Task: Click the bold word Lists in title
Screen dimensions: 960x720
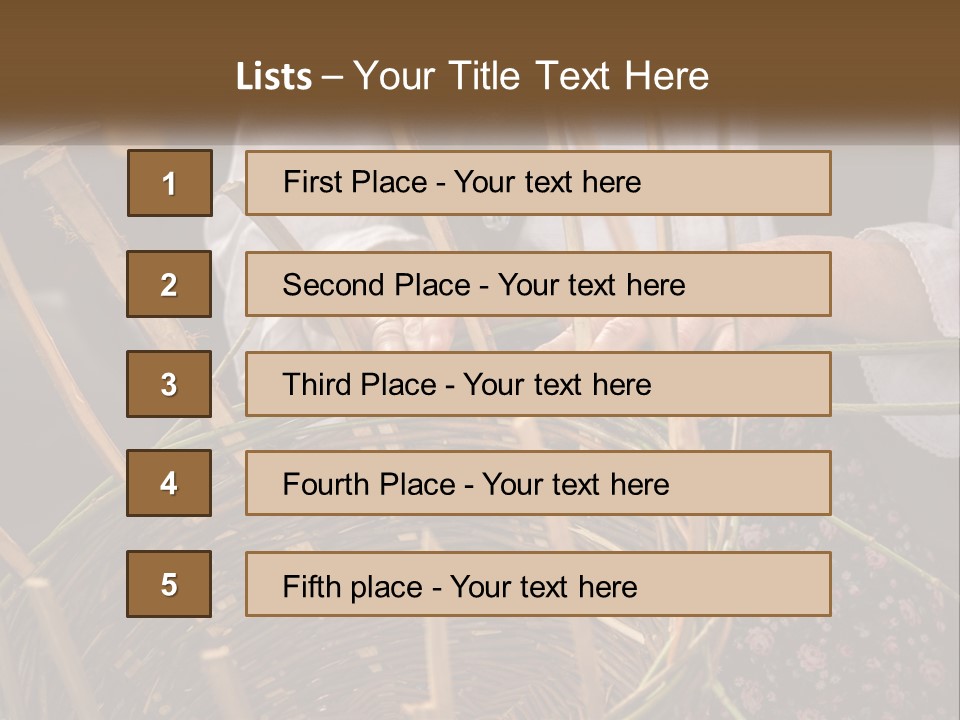Action: 274,77
